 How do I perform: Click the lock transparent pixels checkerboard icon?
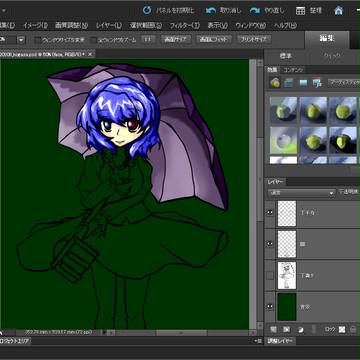(x=342, y=330)
